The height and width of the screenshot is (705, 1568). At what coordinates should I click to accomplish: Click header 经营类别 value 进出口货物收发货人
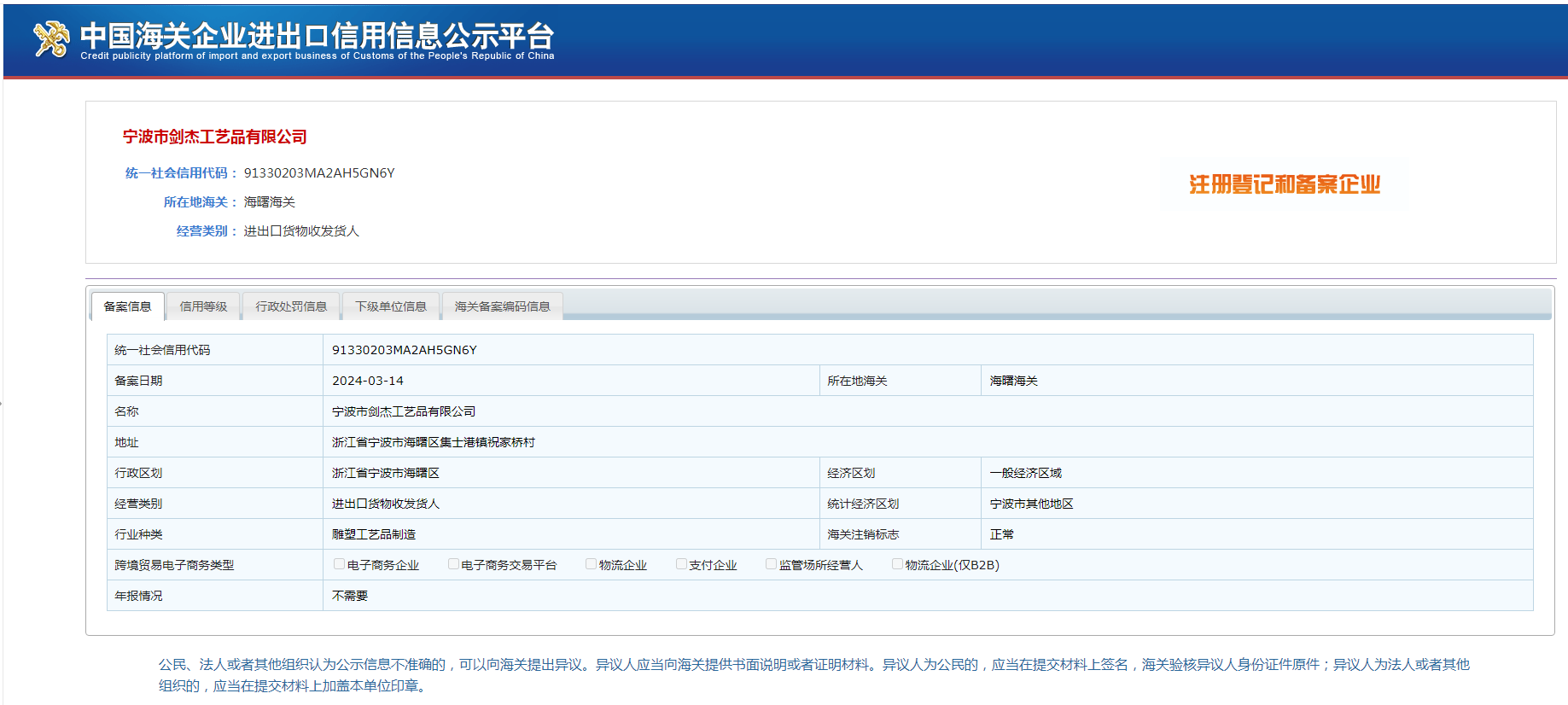301,231
